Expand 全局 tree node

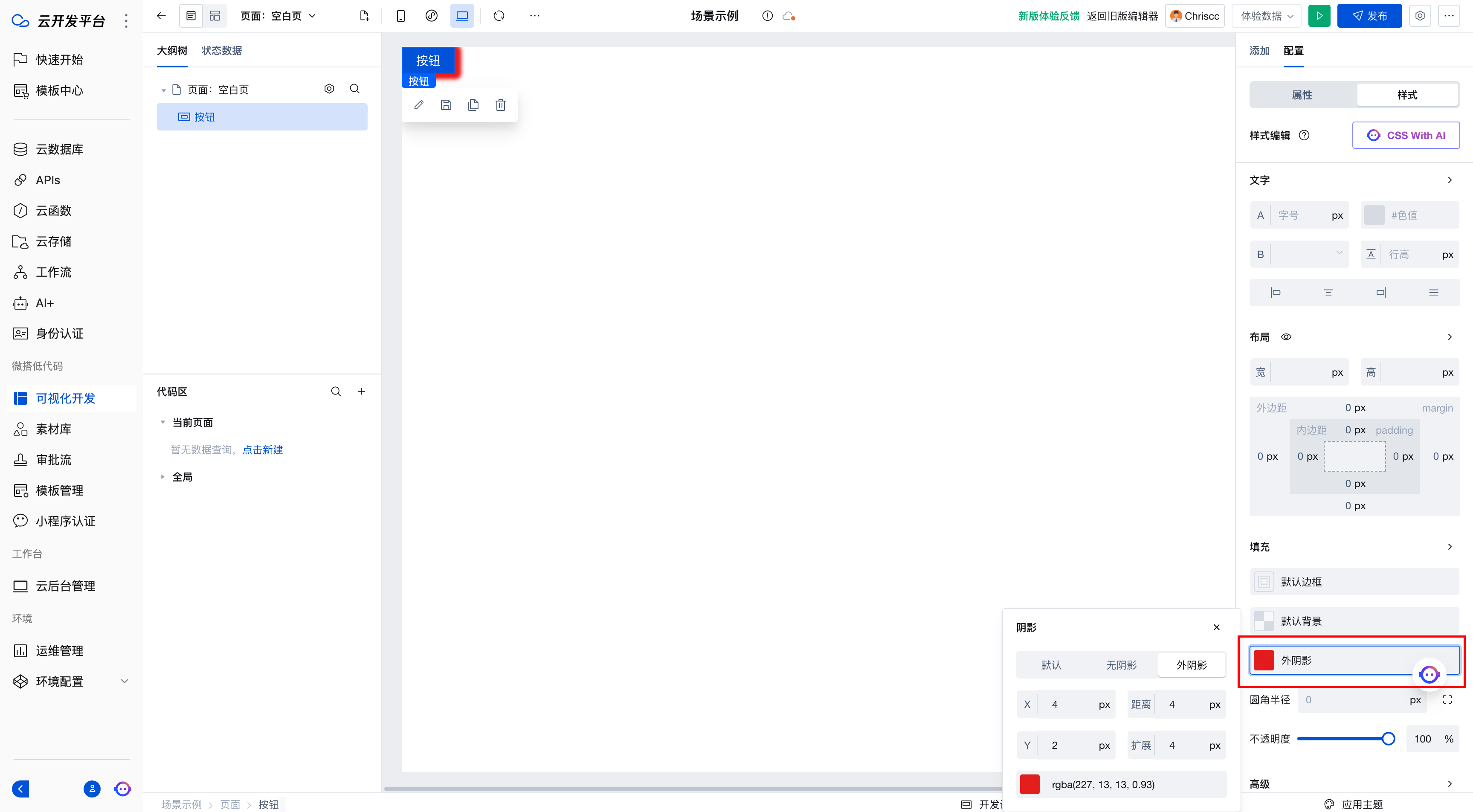(162, 477)
